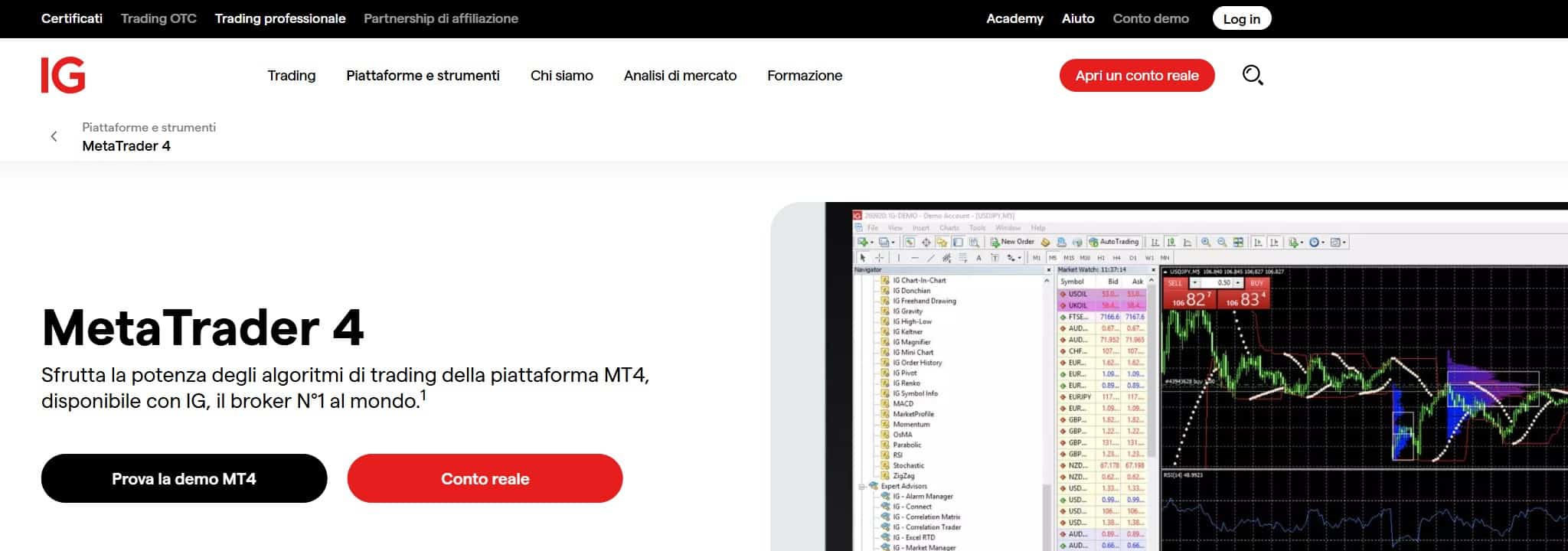This screenshot has height=551, width=1568.
Task: Open 'Piattaforme e strumenti' nav menu
Action: 423,75
